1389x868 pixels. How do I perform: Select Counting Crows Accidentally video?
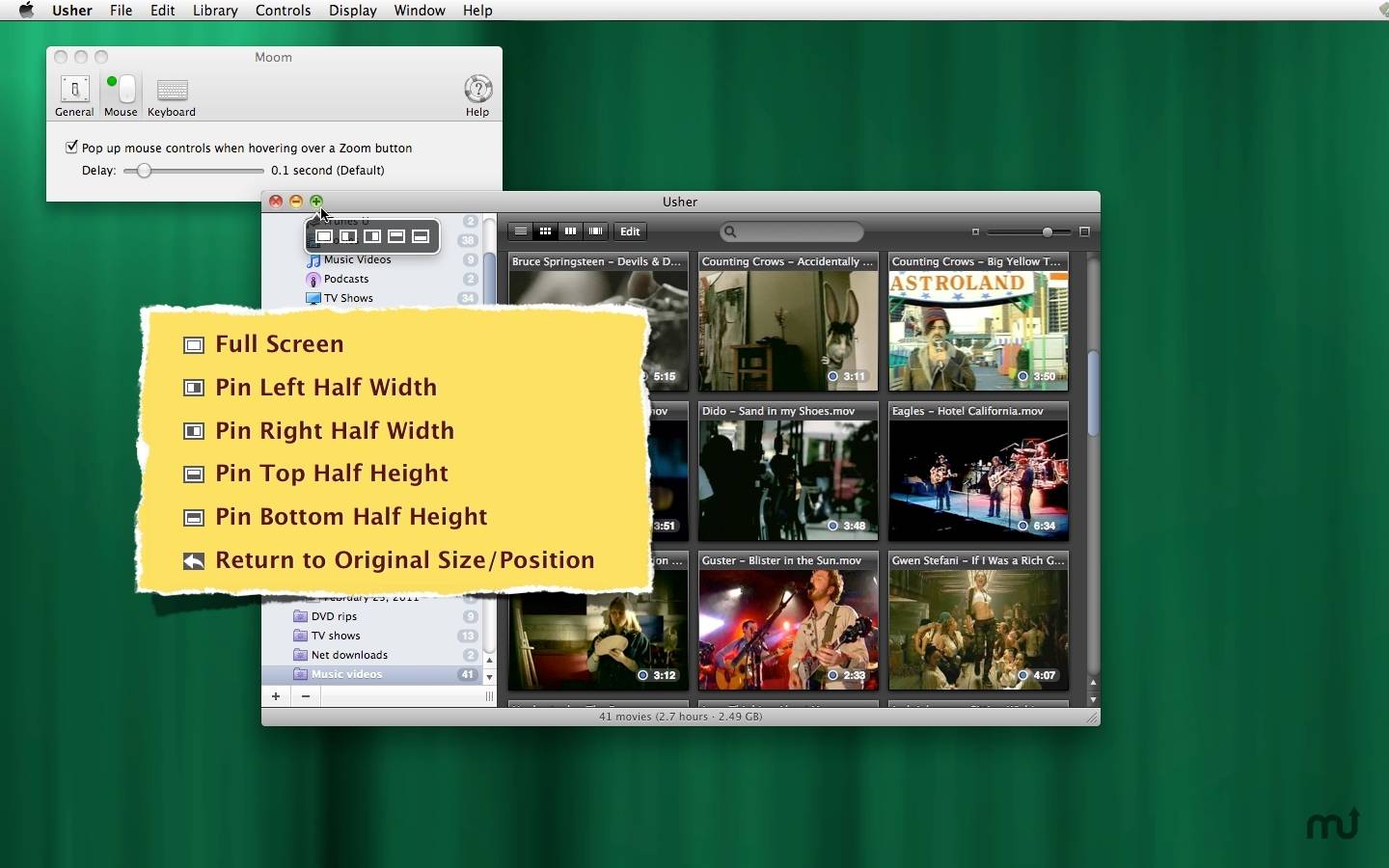(788, 322)
